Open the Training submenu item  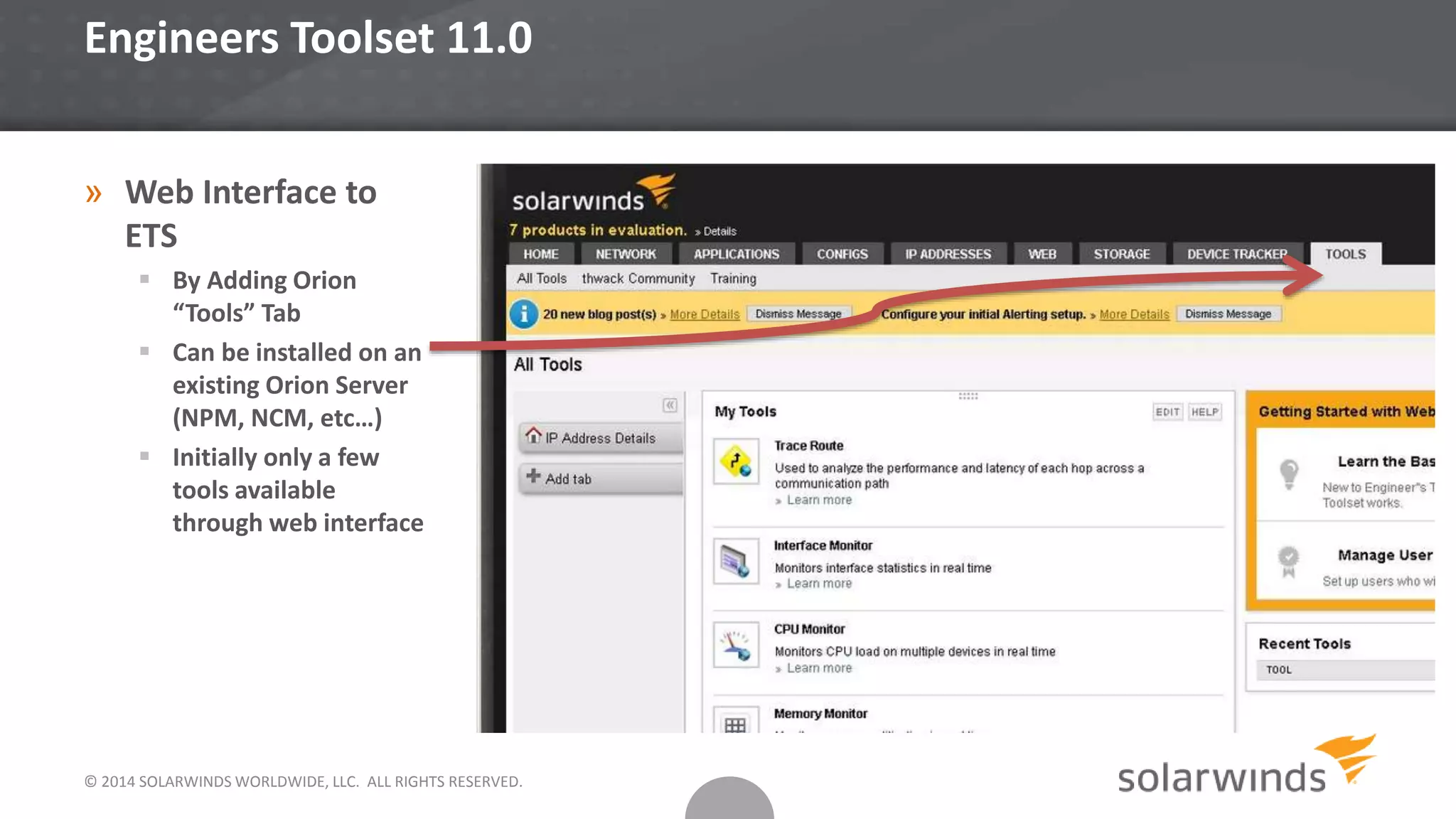click(x=733, y=279)
